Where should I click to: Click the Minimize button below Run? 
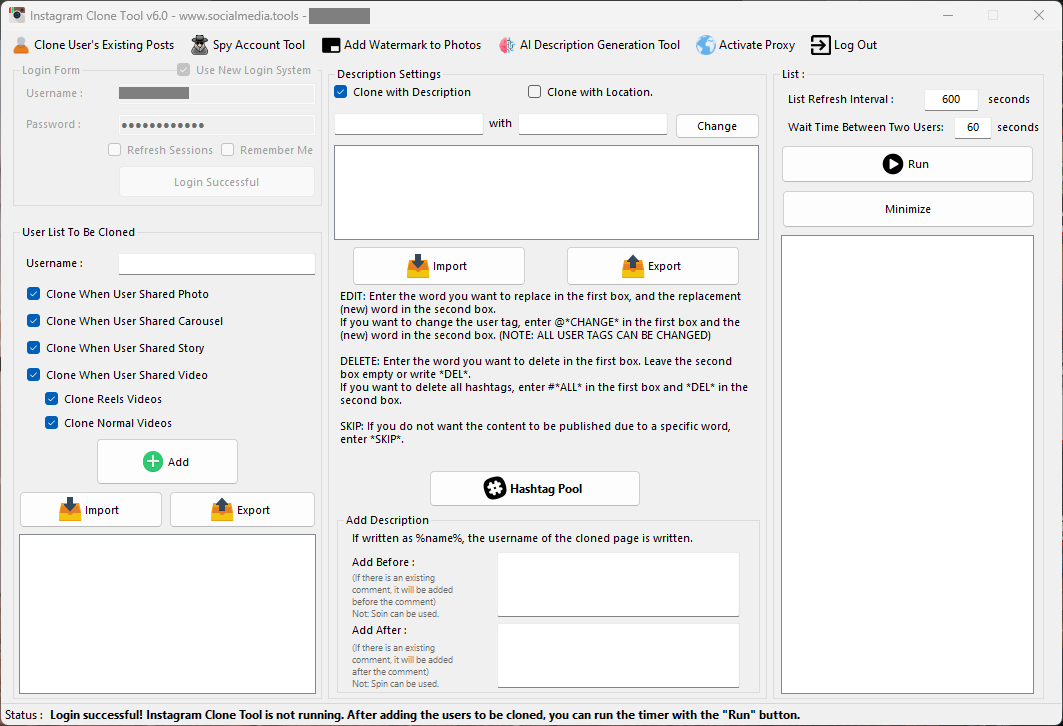click(x=908, y=209)
